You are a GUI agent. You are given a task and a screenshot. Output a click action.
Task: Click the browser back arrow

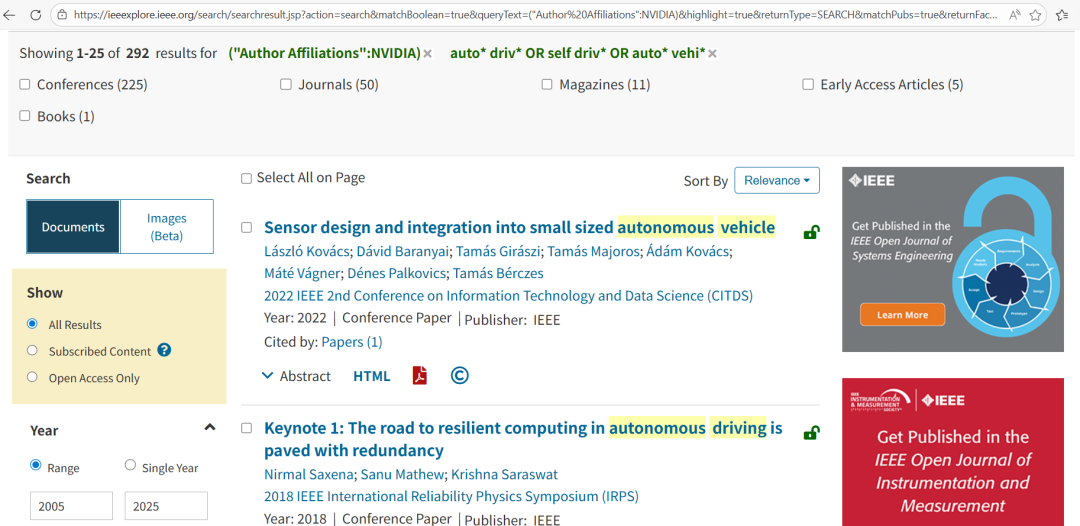point(8,14)
